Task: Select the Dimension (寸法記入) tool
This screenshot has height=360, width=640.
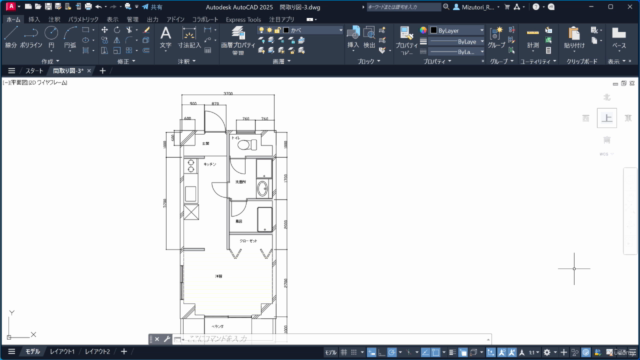Action: coord(189,37)
